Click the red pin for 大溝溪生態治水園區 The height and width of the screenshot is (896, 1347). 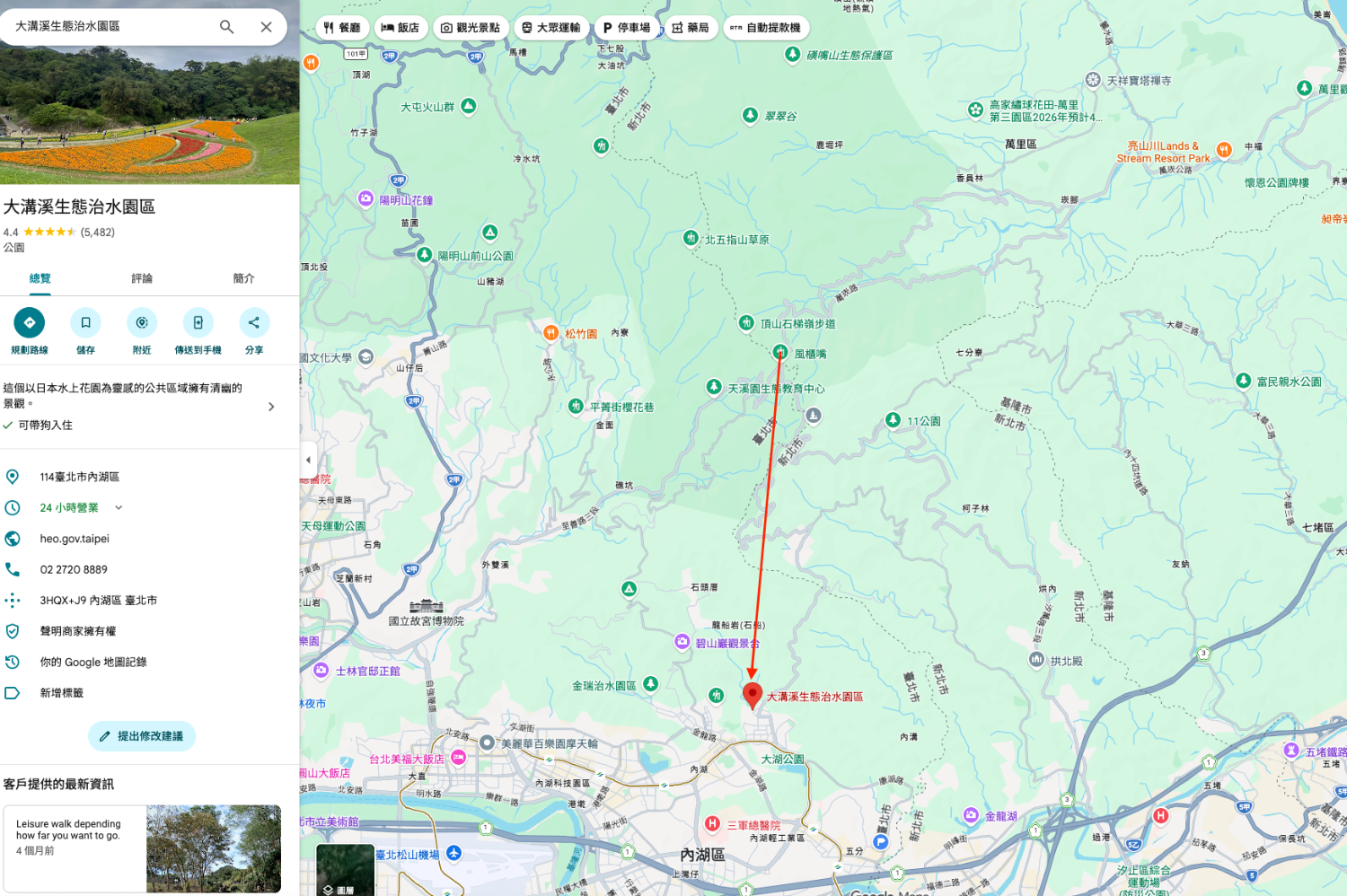[x=753, y=696]
